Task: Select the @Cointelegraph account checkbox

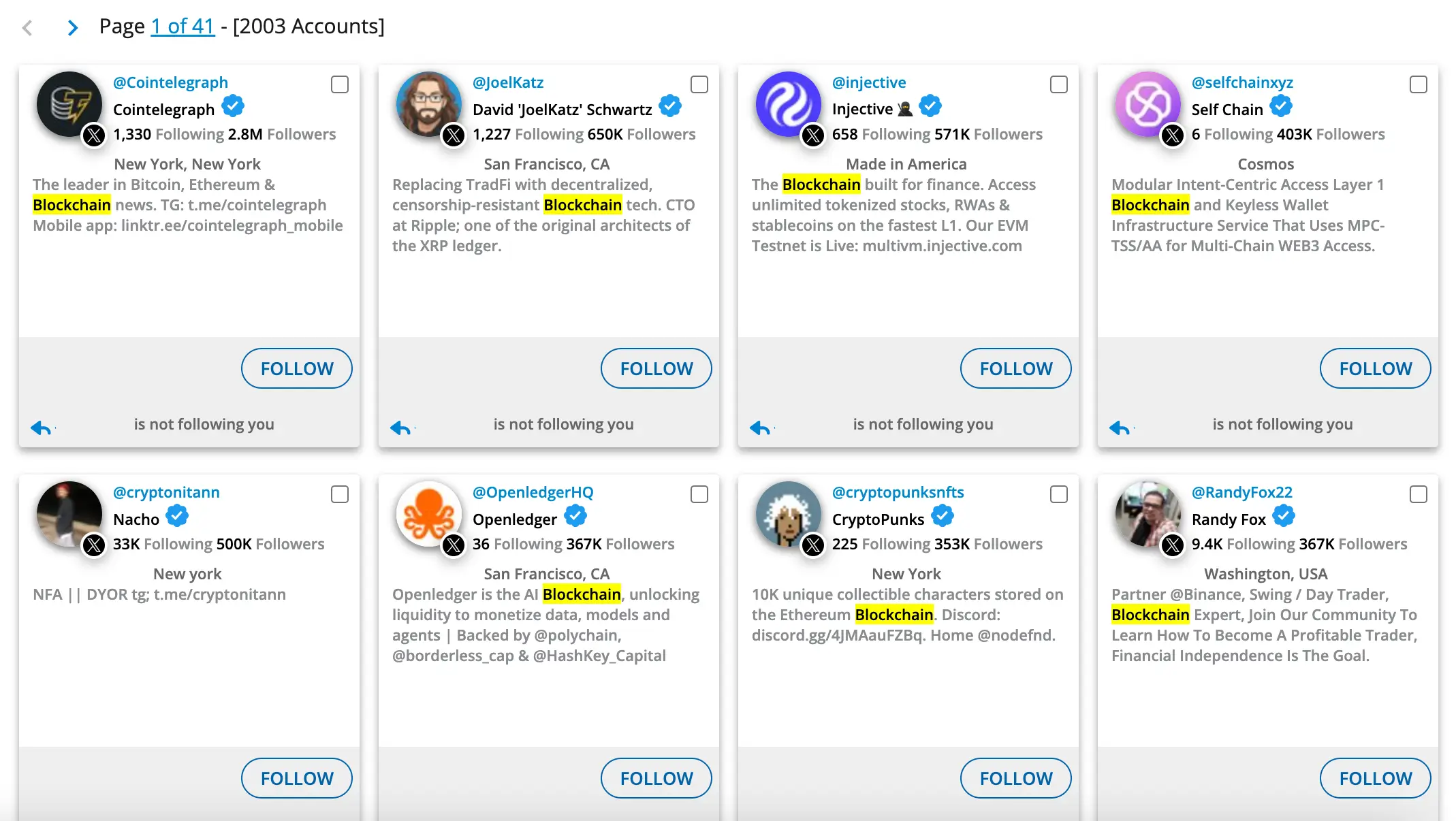Action: coord(340,84)
